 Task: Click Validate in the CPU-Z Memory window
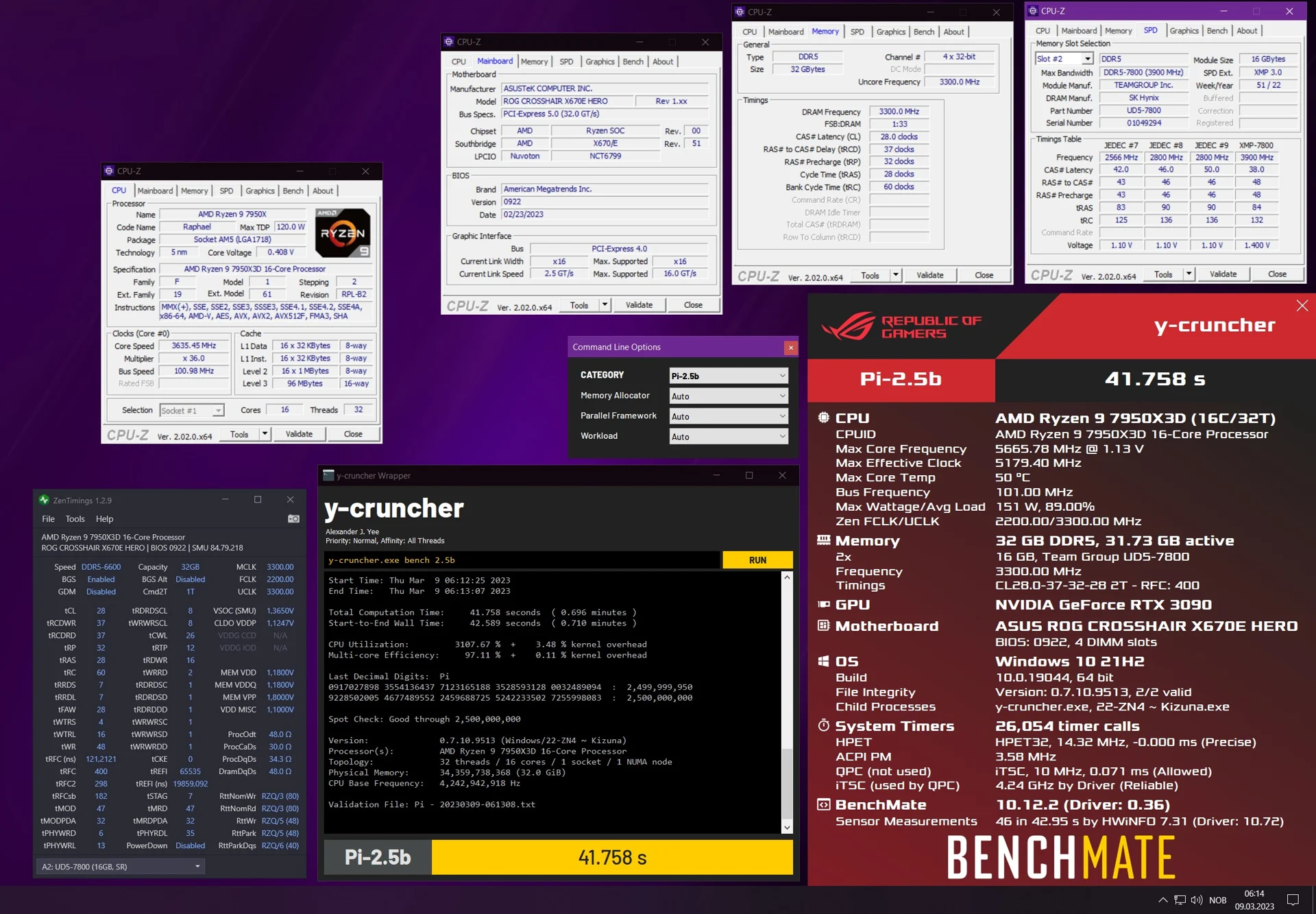coord(929,275)
